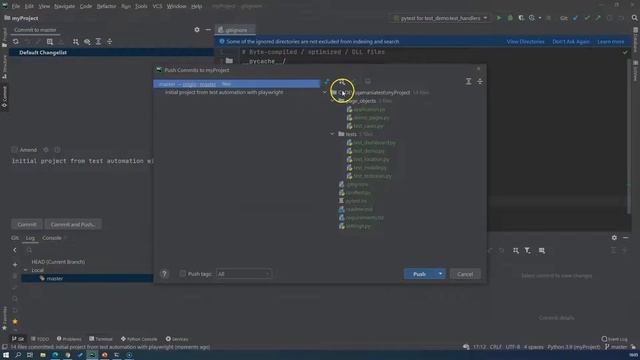Select the initial project commit in Push dialog

224,92
